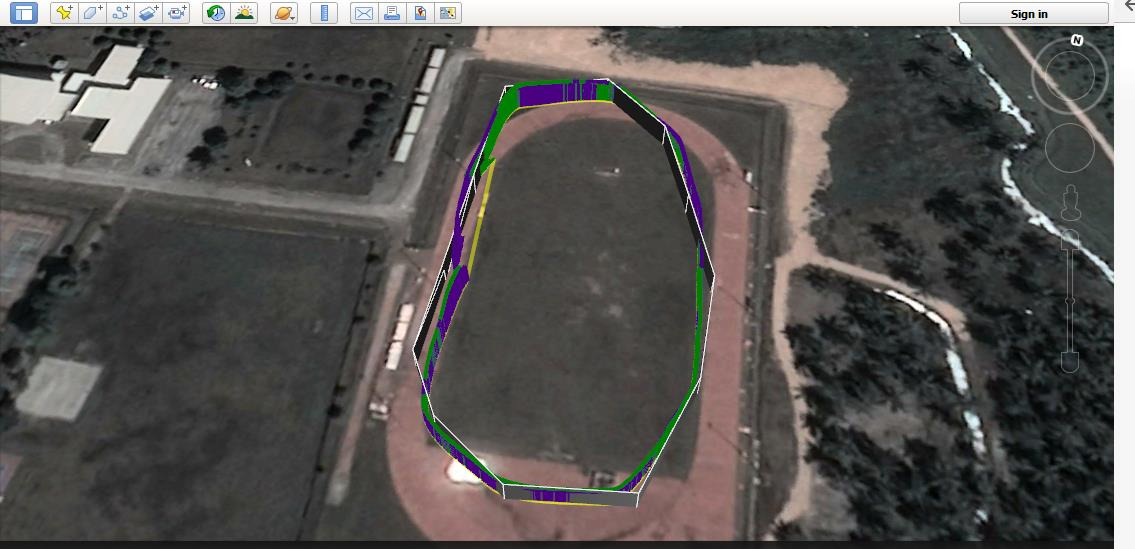Toggle sunlight across the landscape
This screenshot has height=549, width=1135.
coord(244,13)
